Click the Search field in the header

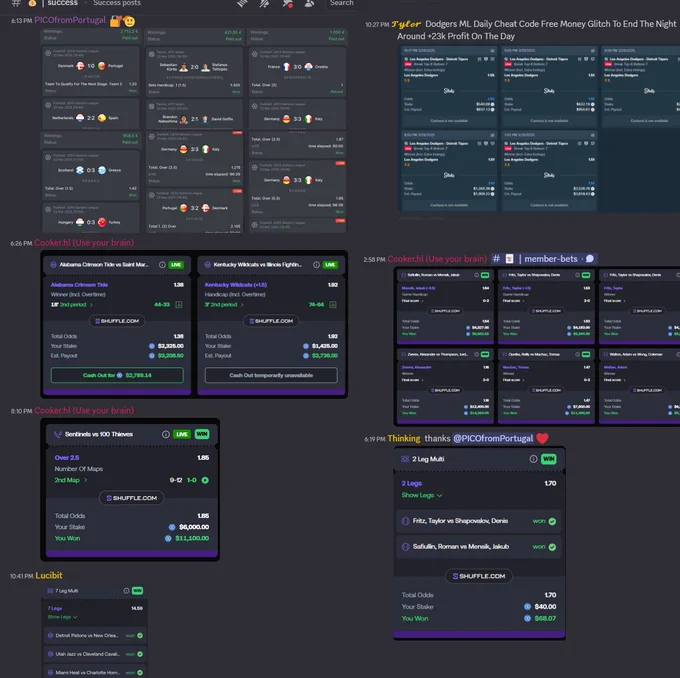click(x=343, y=3)
